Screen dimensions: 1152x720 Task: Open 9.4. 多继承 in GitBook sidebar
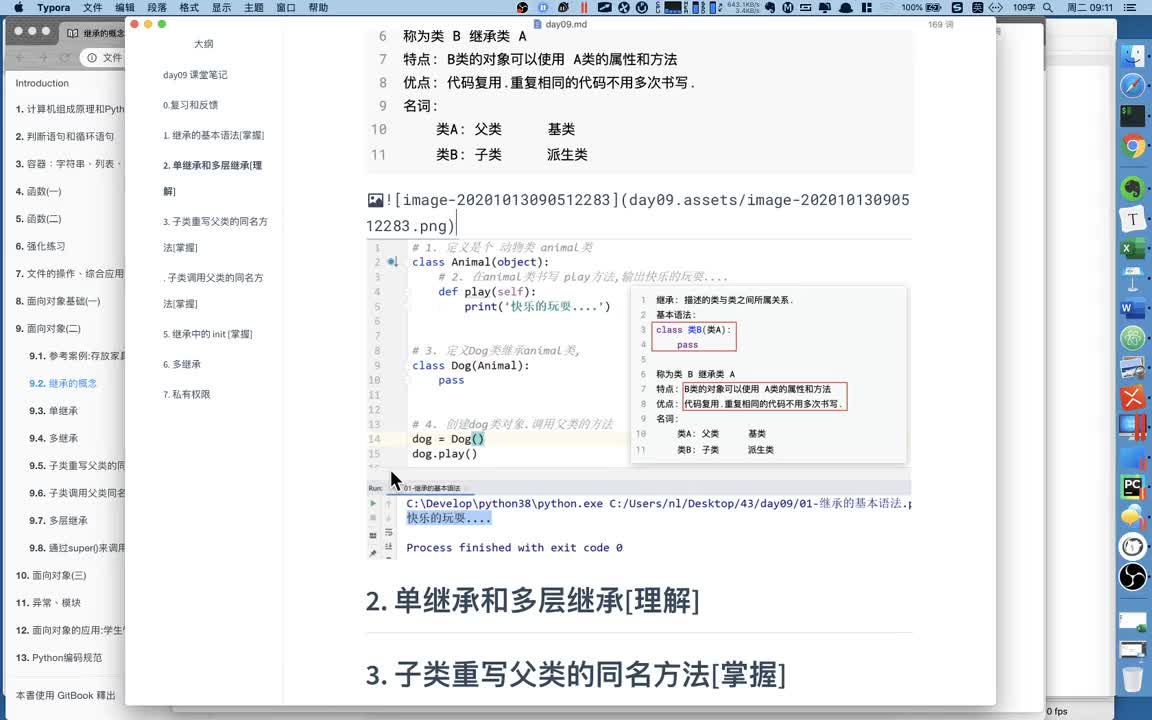tap(53, 439)
